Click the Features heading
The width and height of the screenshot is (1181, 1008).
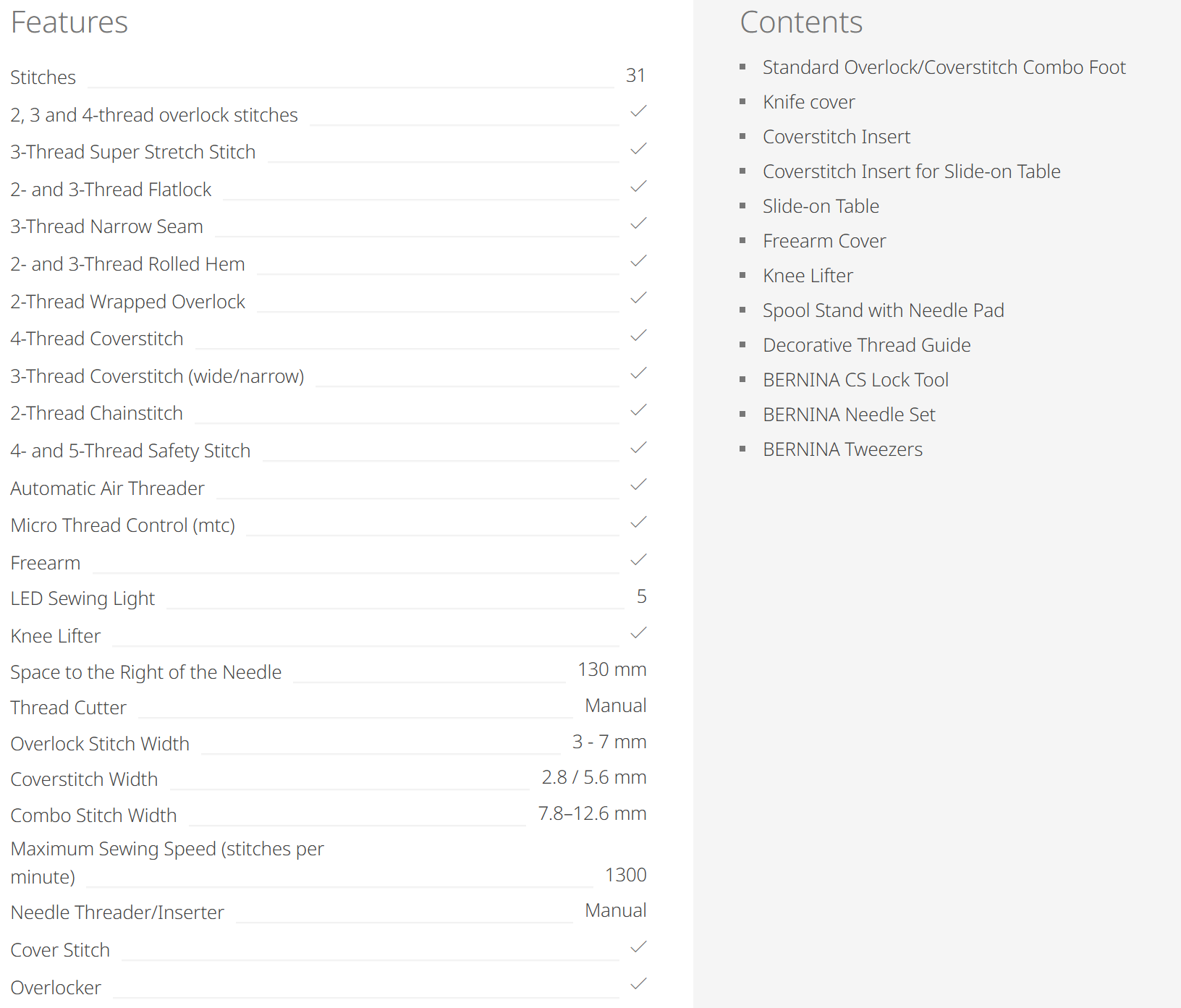coord(69,22)
